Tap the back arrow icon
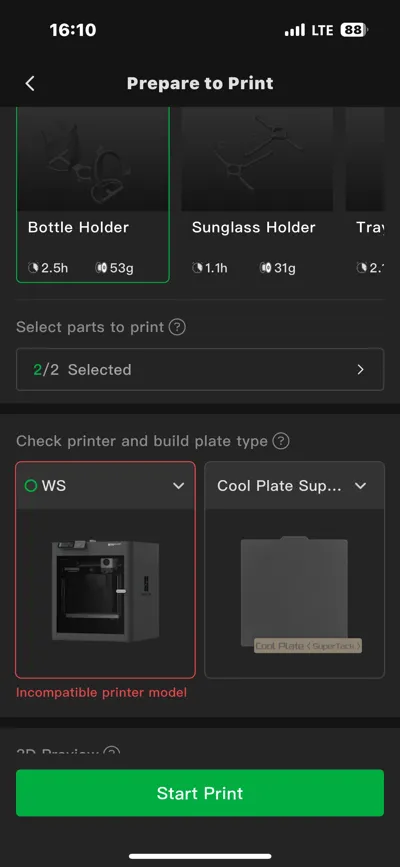The width and height of the screenshot is (400, 867). 30,83
